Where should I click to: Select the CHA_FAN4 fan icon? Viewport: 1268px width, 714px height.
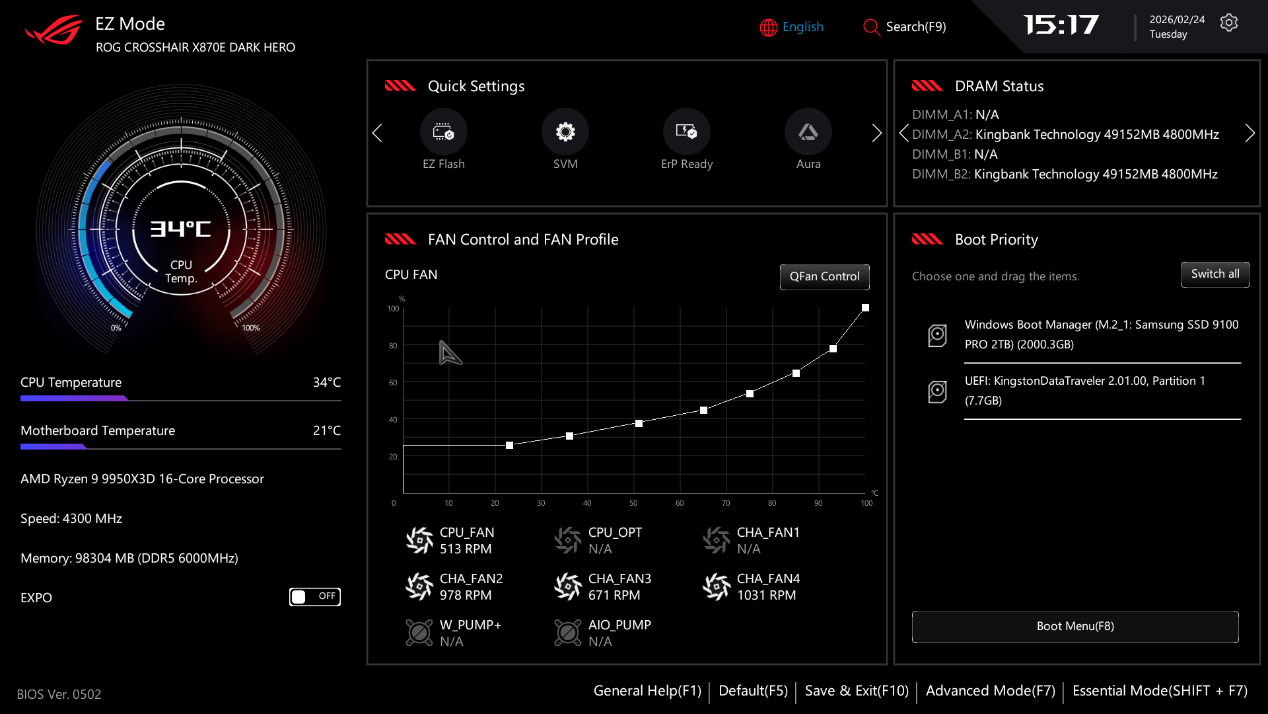click(716, 587)
